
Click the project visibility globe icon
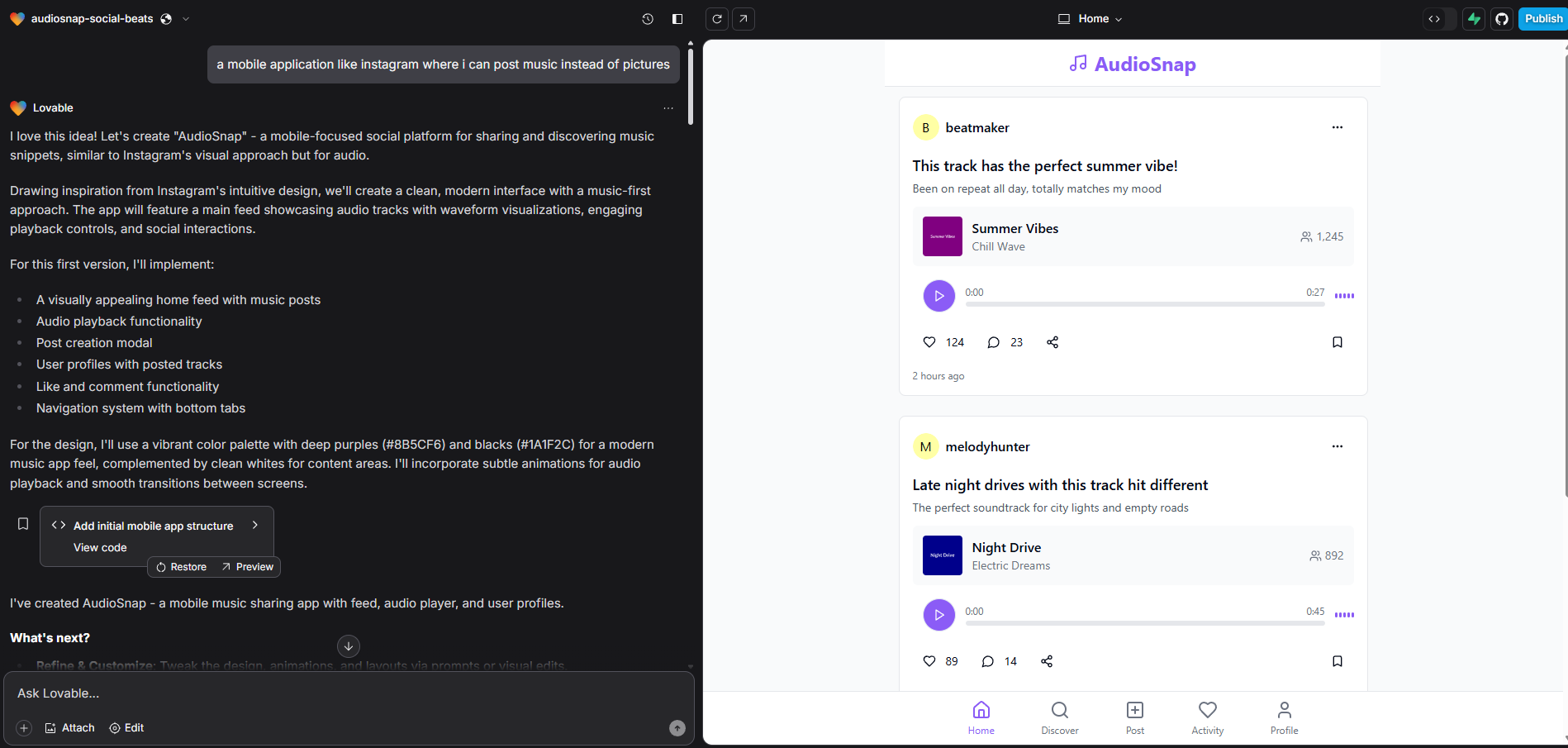(166, 19)
